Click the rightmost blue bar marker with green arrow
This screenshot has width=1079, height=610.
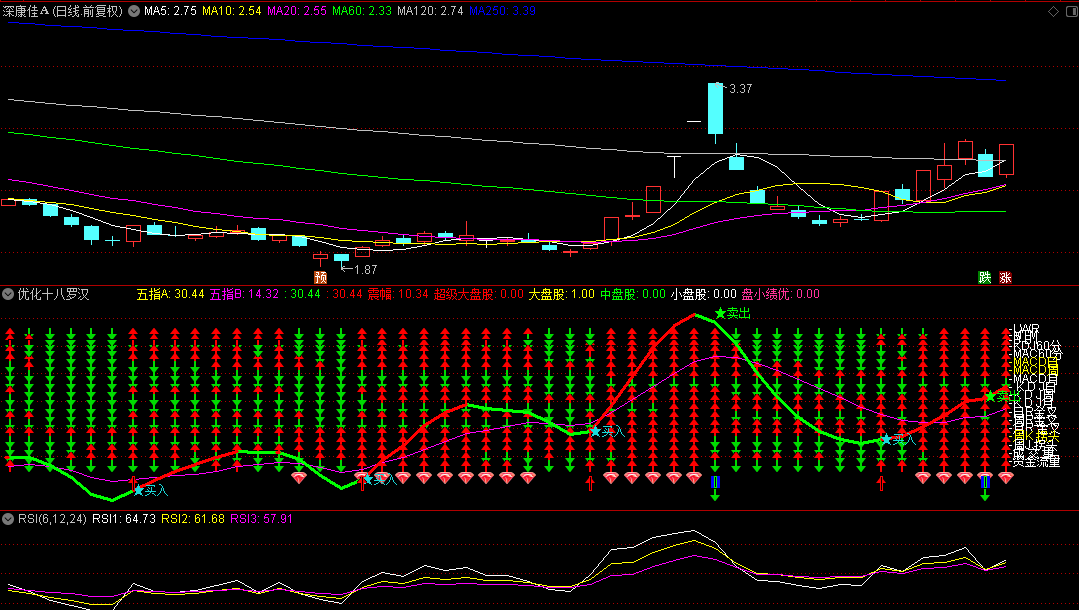(x=985, y=482)
